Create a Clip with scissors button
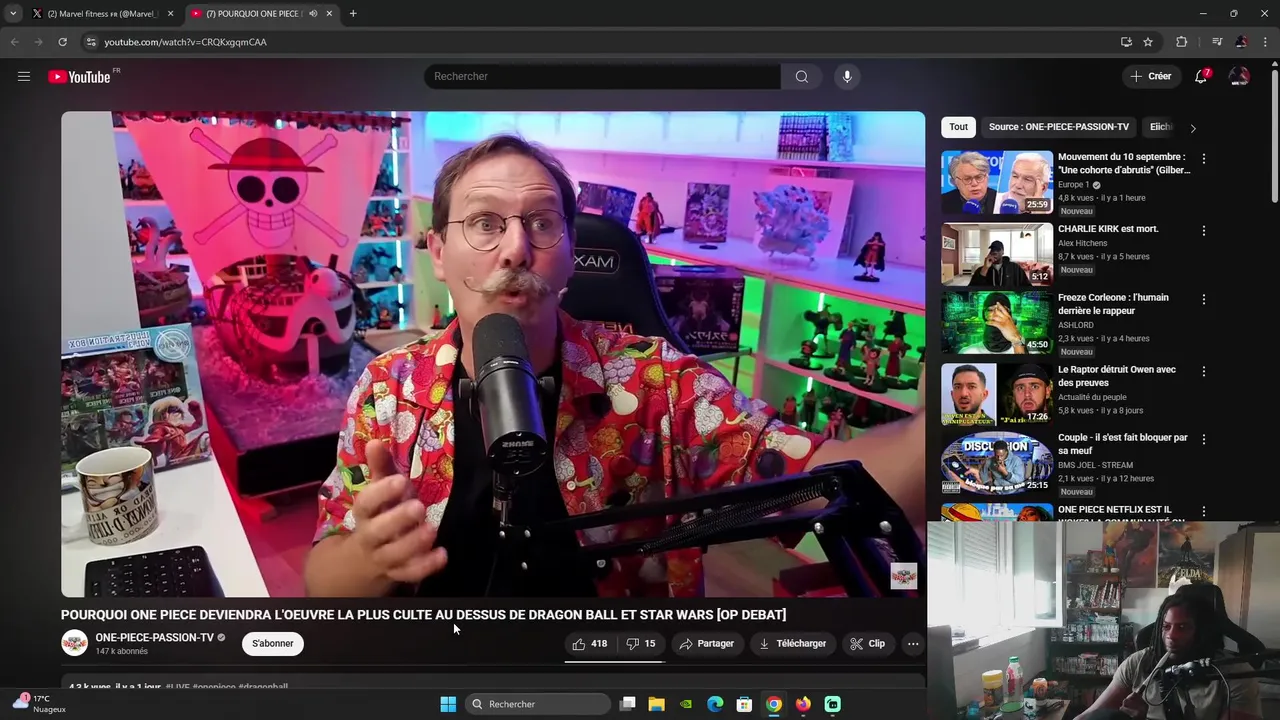This screenshot has width=1280, height=720. (x=867, y=644)
